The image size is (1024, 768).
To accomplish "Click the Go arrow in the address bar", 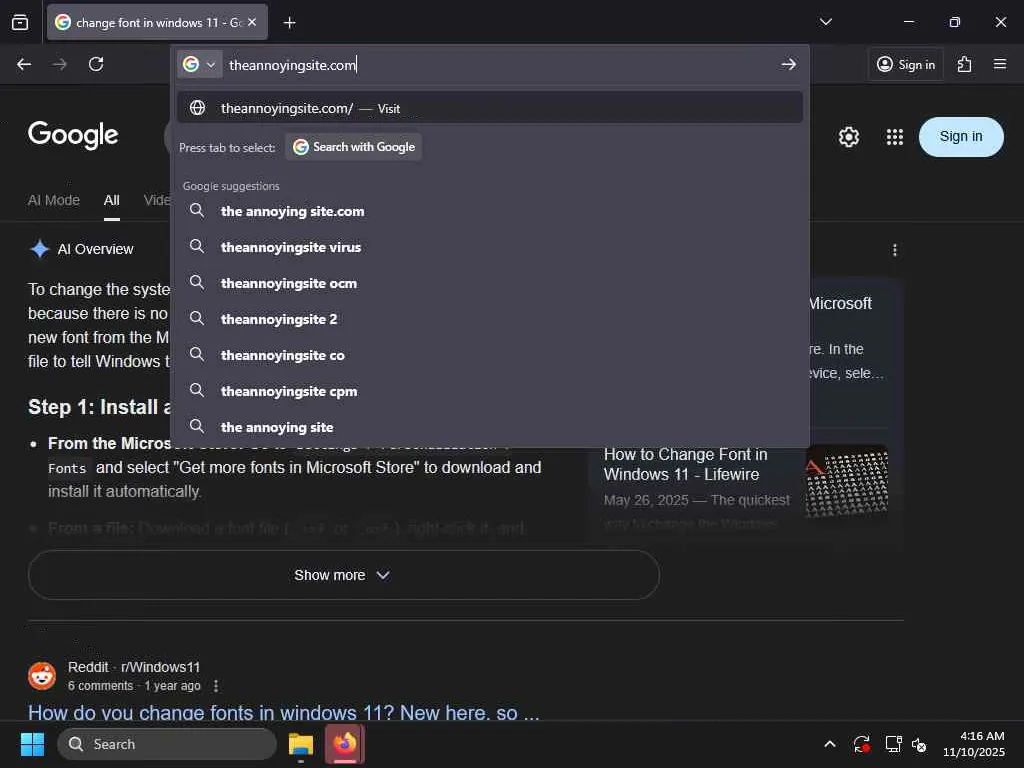I will (x=788, y=64).
